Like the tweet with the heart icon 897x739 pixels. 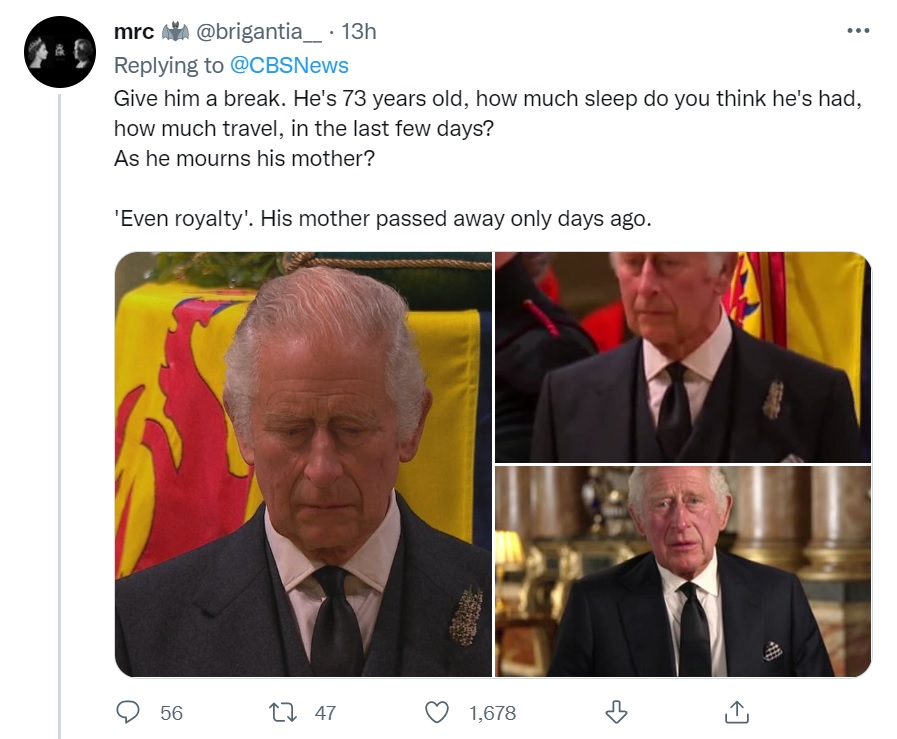pos(437,713)
